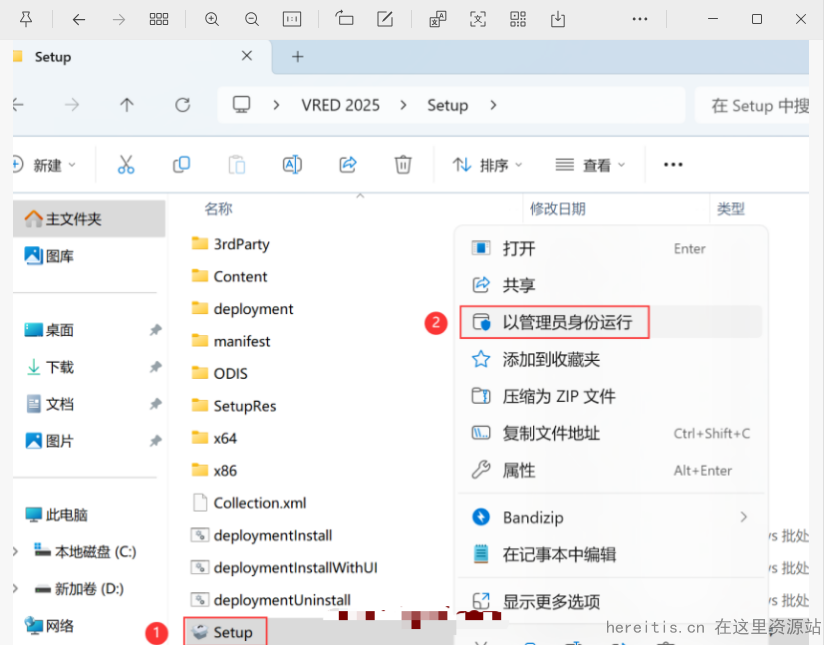
Task: Rotate the image in viewer
Action: 345,19
